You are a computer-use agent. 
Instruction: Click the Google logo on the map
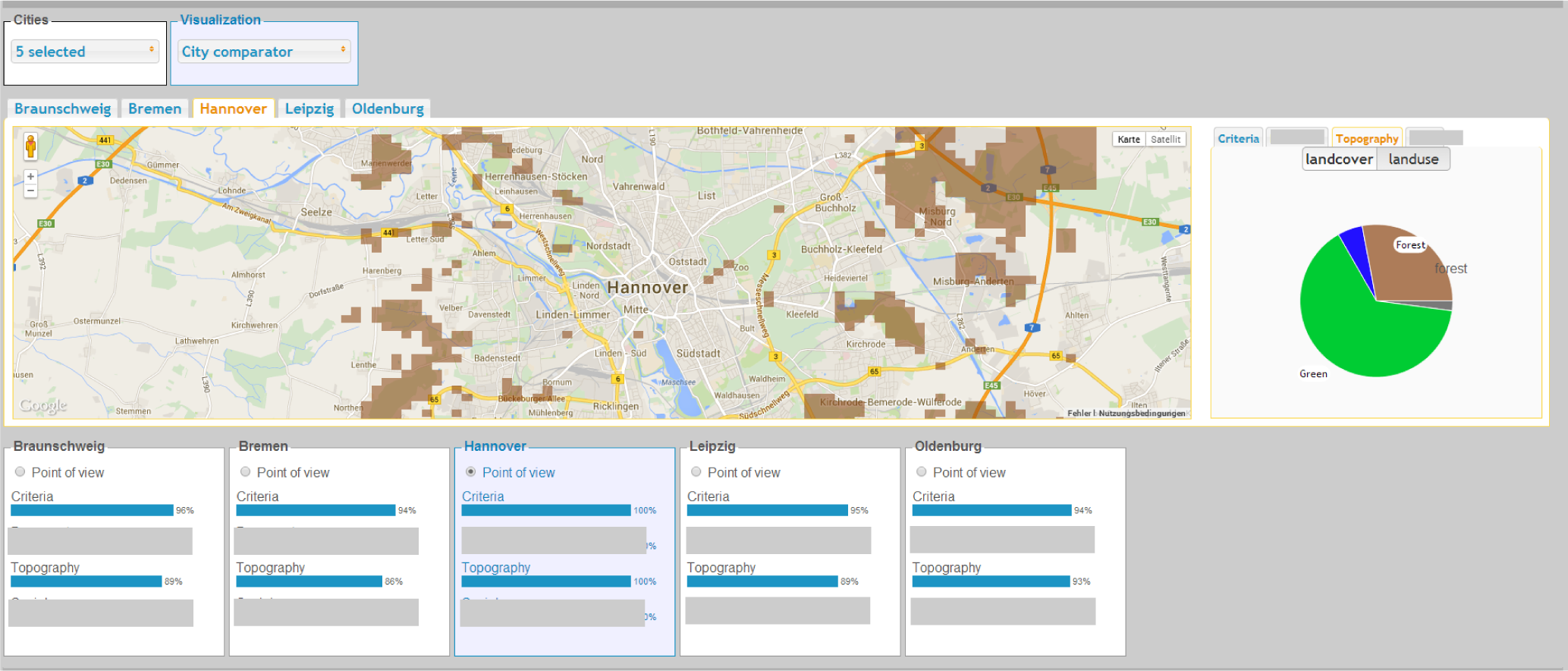tap(43, 405)
